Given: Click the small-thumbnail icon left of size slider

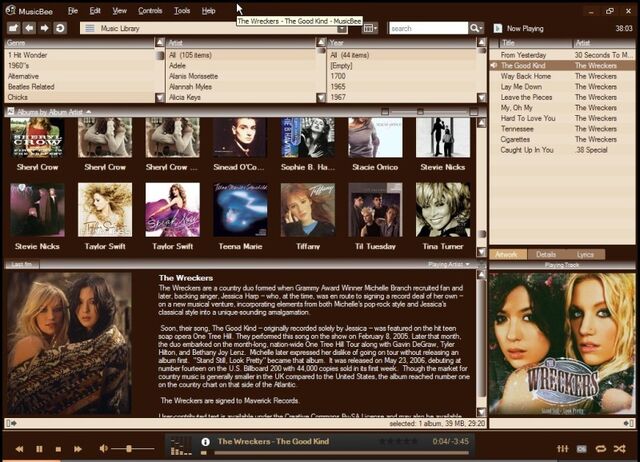Looking at the screenshot, I should tap(384, 111).
